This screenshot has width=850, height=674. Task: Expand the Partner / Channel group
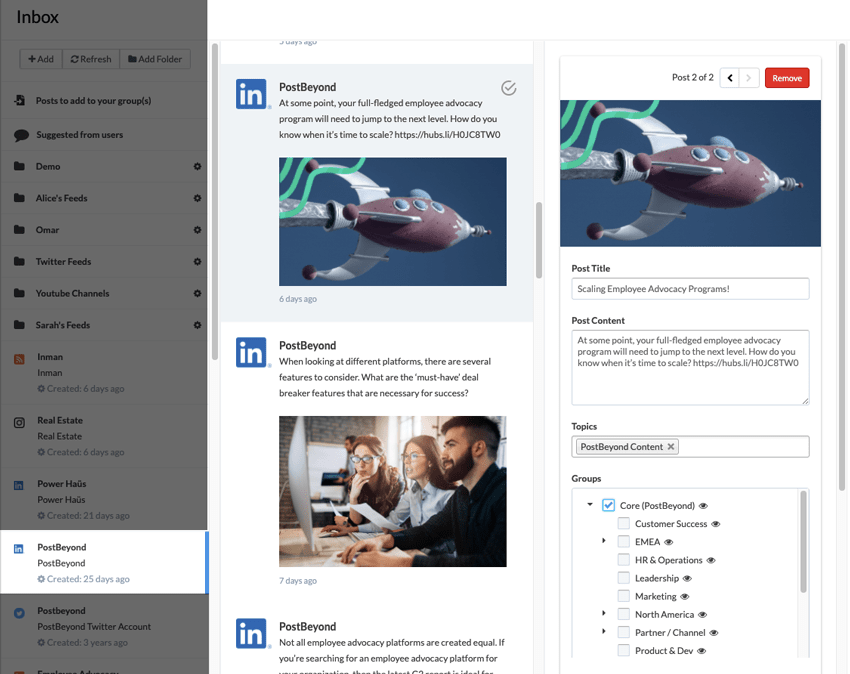pos(604,631)
